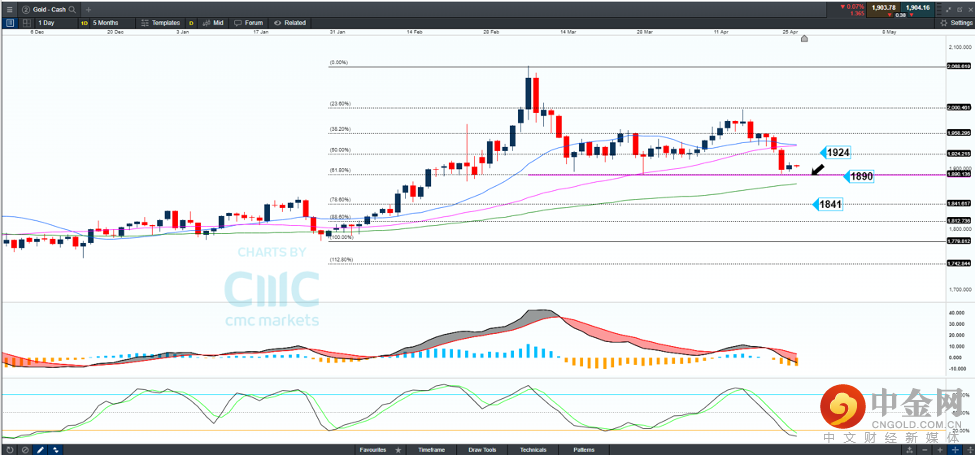977x456 pixels.
Task: Click the Gold - Cash search magnifier
Action: coord(72,10)
